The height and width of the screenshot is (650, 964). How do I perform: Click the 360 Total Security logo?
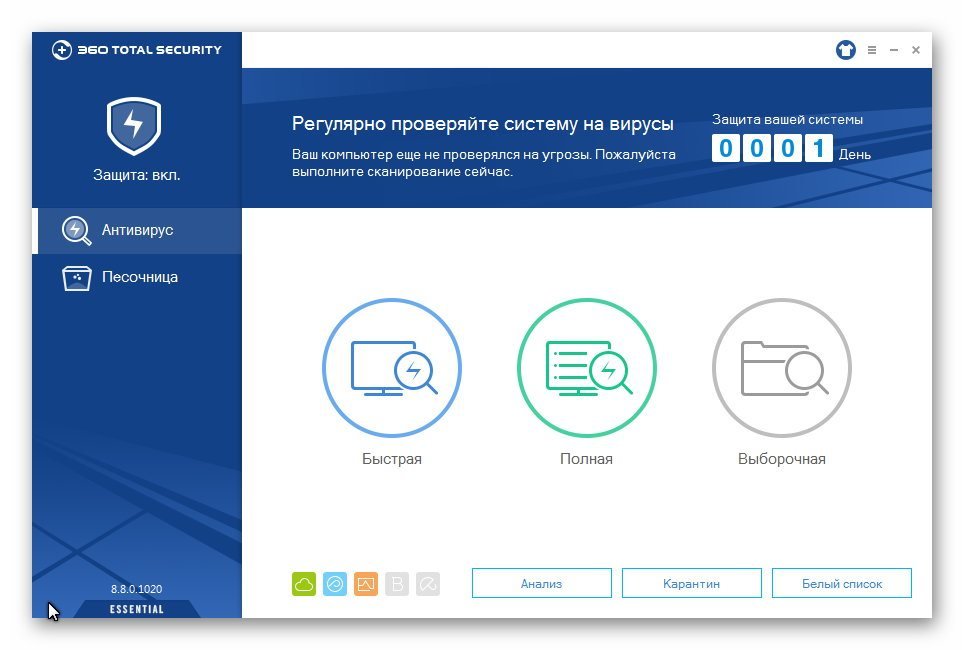click(x=136, y=50)
